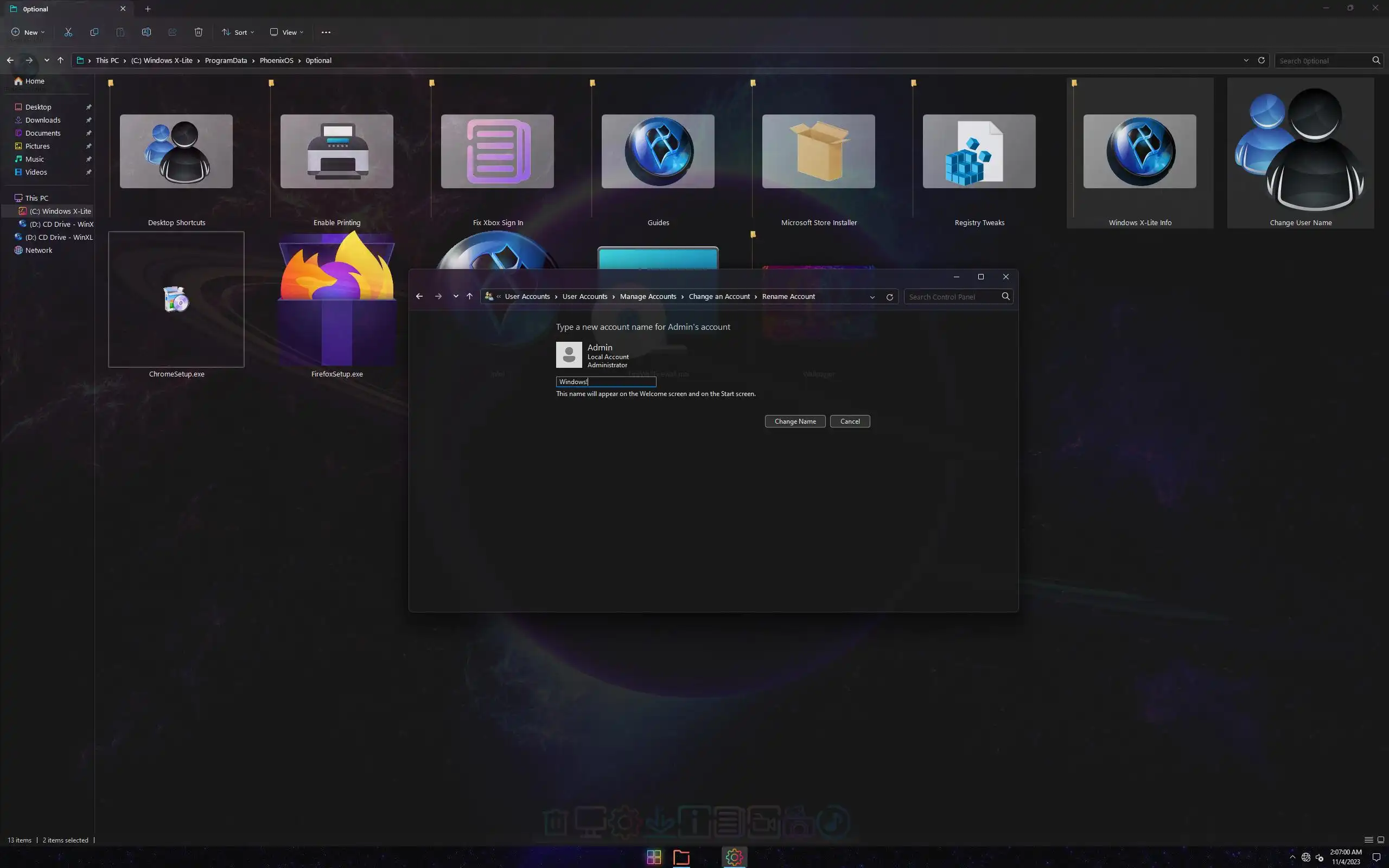
Task: Open the Enable Printing folder
Action: (x=337, y=152)
